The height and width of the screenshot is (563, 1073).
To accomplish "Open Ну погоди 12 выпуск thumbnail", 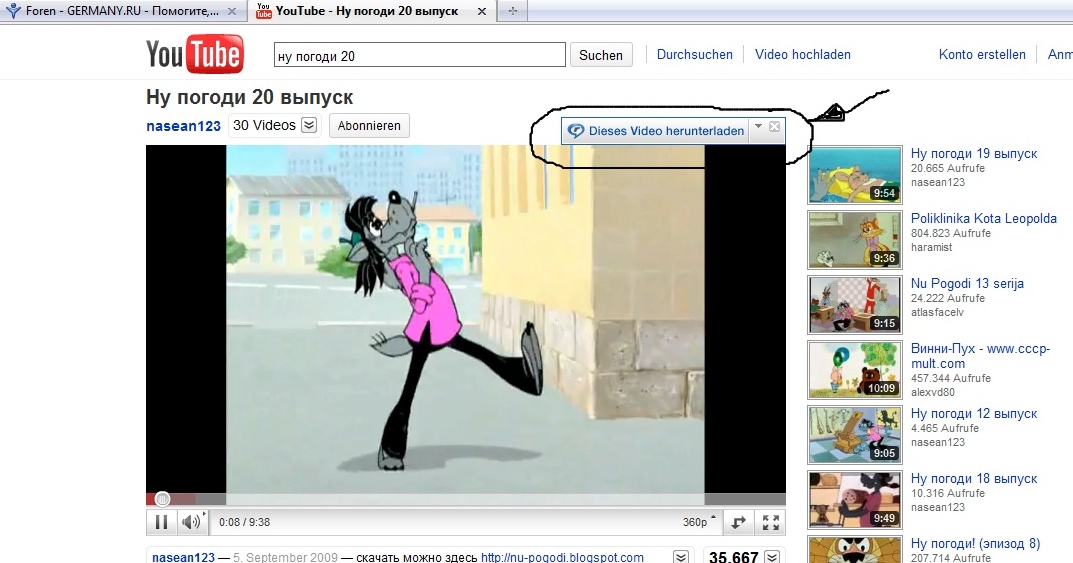I will 855,435.
